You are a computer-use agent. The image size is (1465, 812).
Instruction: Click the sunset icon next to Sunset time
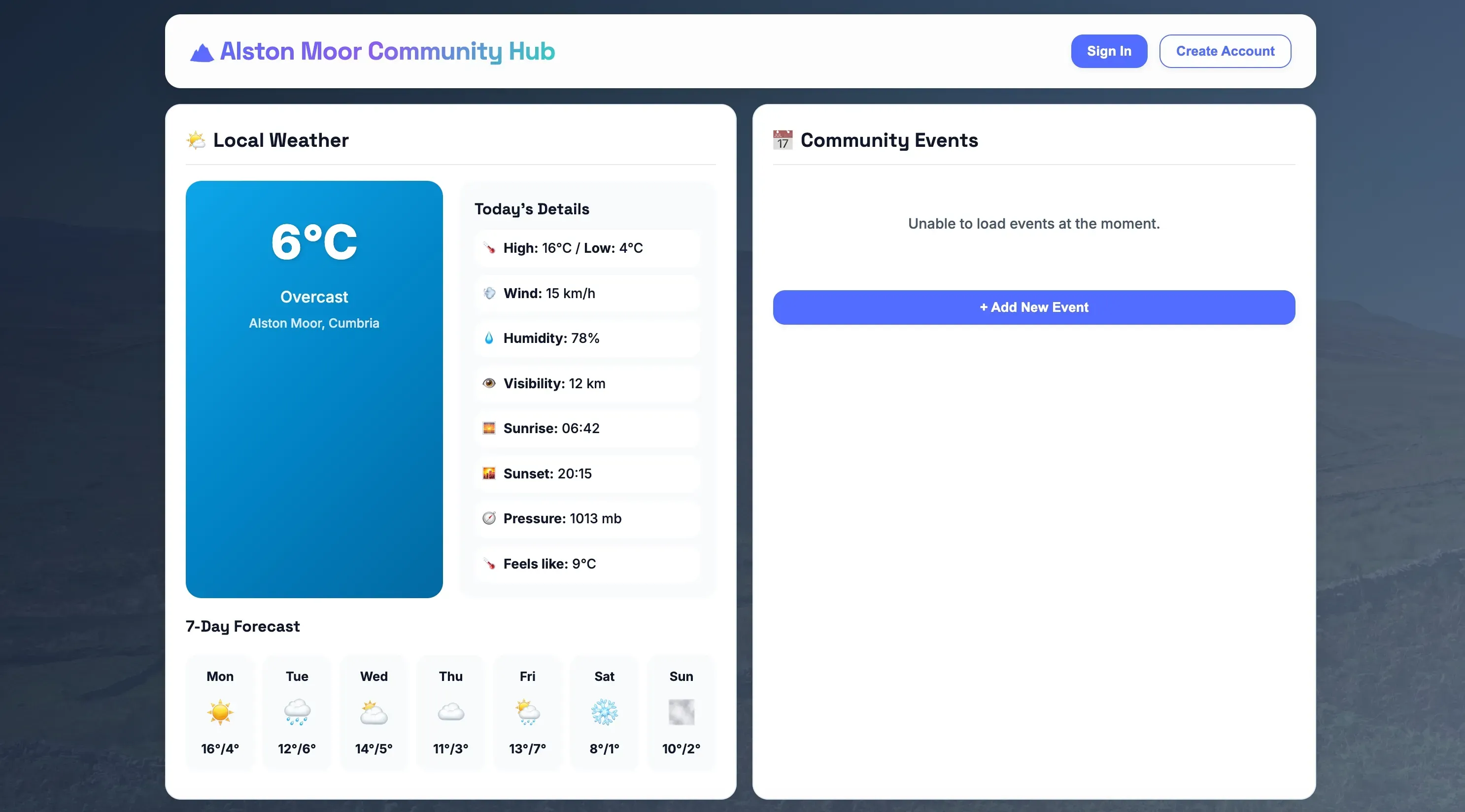click(489, 474)
